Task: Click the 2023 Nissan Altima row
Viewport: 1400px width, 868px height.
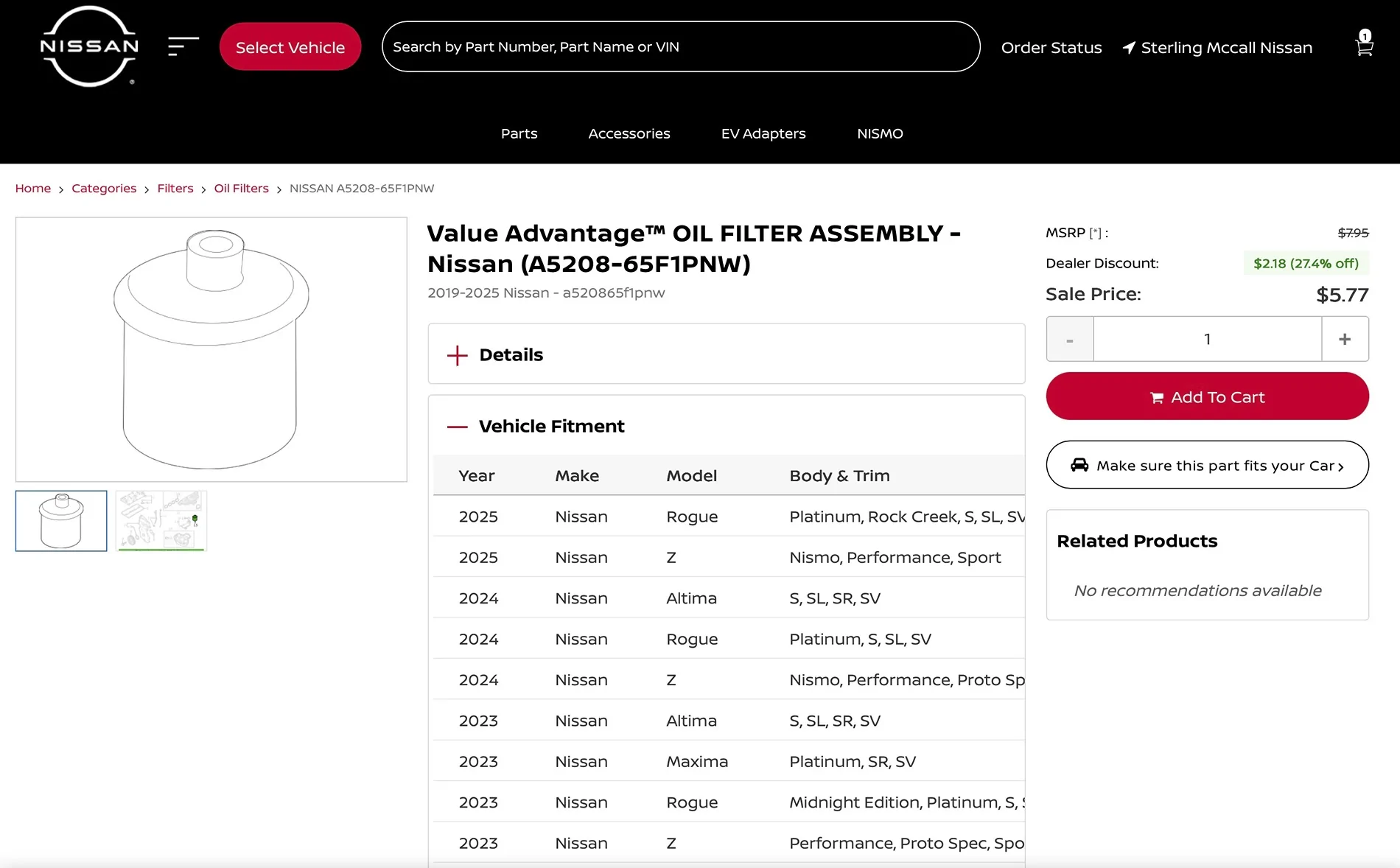Action: pyautogui.click(x=729, y=720)
